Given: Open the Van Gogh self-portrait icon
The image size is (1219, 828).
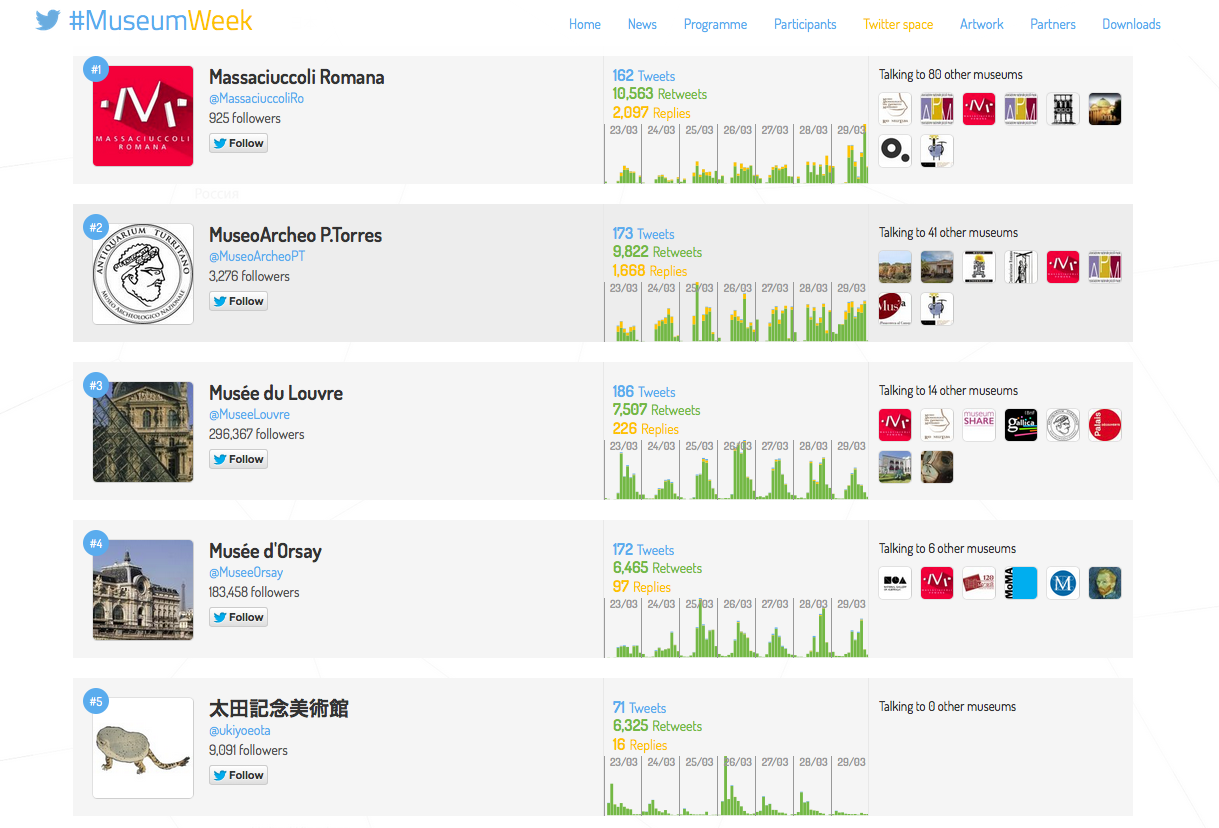Looking at the screenshot, I should (x=1105, y=583).
